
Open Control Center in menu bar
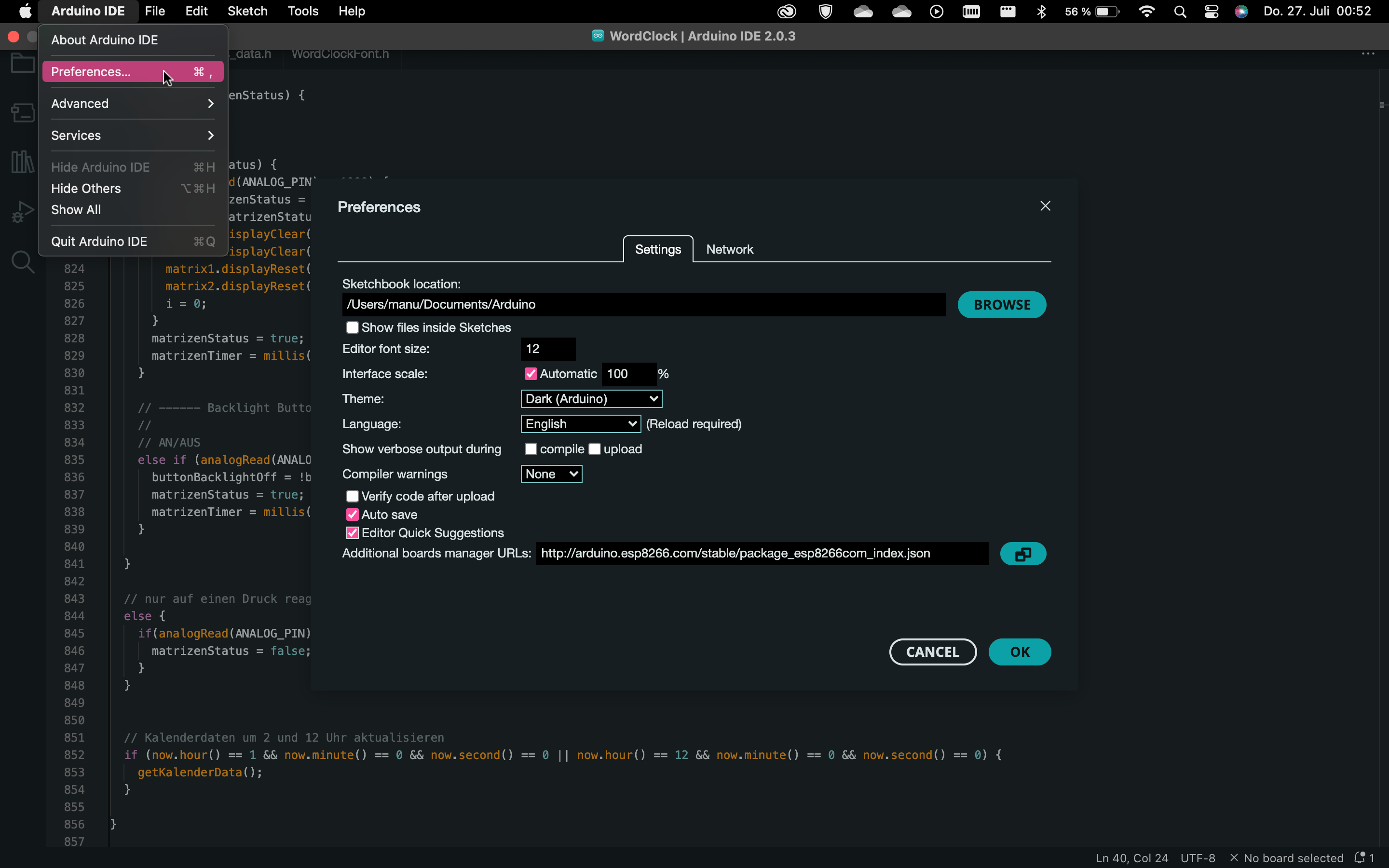(x=1211, y=12)
